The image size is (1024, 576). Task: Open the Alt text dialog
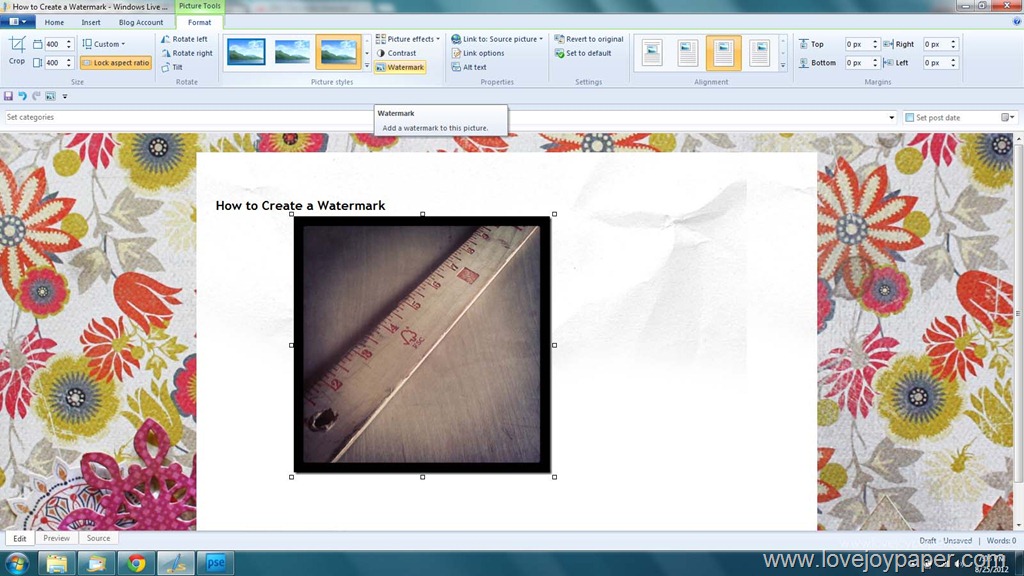pyautogui.click(x=469, y=67)
